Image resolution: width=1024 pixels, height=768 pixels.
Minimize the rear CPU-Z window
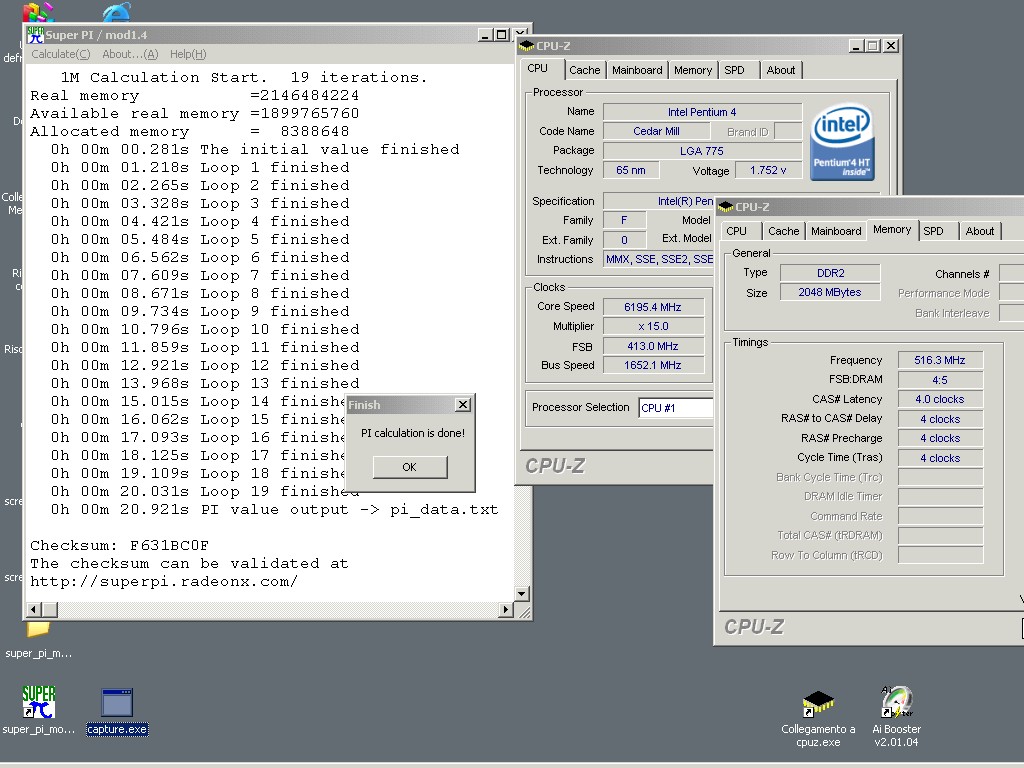[857, 46]
